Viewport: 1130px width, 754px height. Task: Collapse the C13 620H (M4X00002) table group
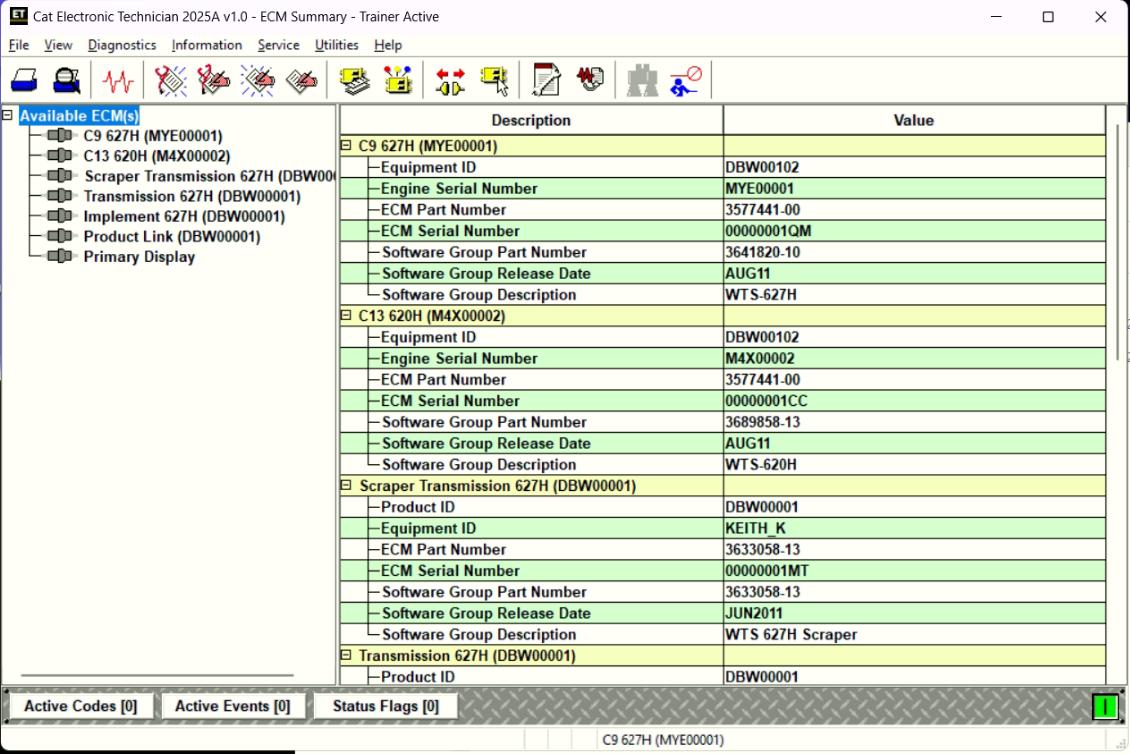click(346, 316)
